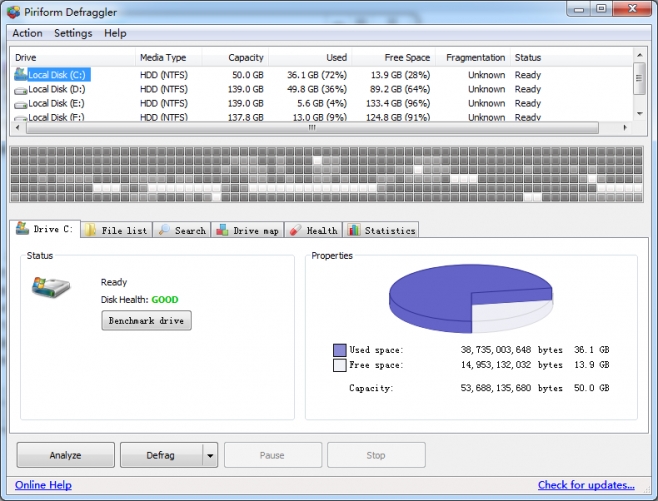Sort by the Drive column header
The height and width of the screenshot is (501, 658).
(73, 57)
